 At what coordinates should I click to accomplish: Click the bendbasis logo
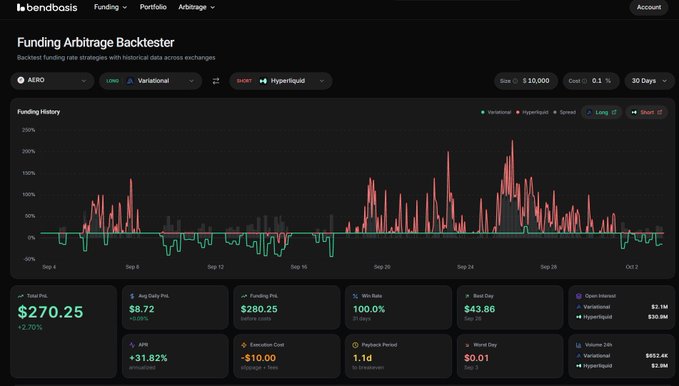(x=47, y=7)
